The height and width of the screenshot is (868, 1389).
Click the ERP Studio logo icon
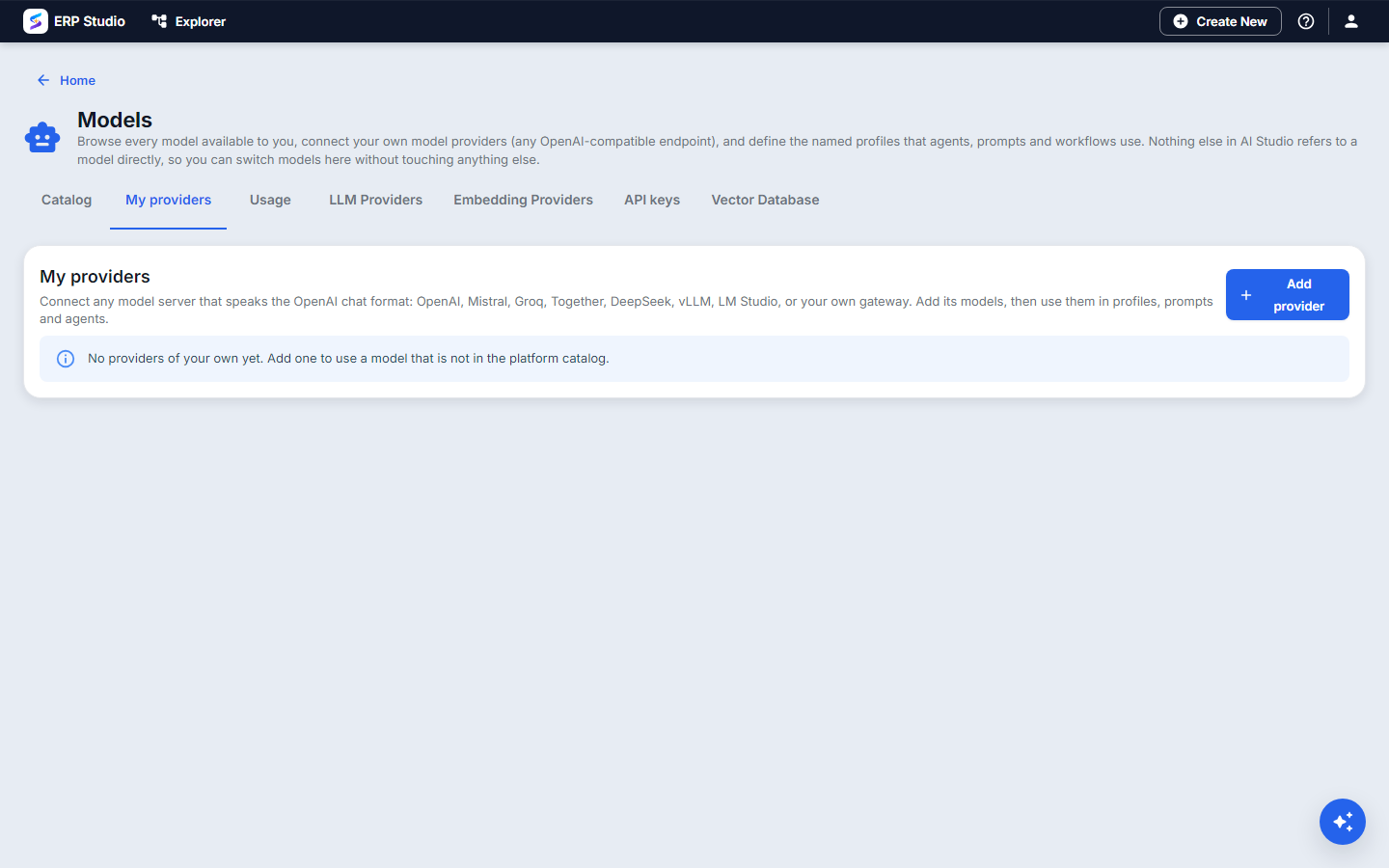(x=36, y=21)
